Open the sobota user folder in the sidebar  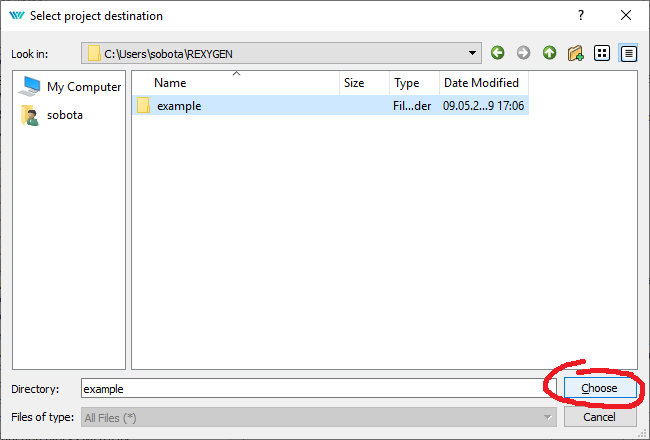click(x=52, y=115)
